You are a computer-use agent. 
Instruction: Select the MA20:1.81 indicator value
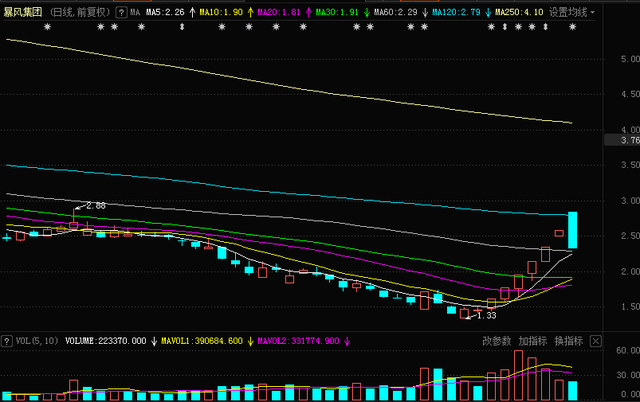point(279,13)
